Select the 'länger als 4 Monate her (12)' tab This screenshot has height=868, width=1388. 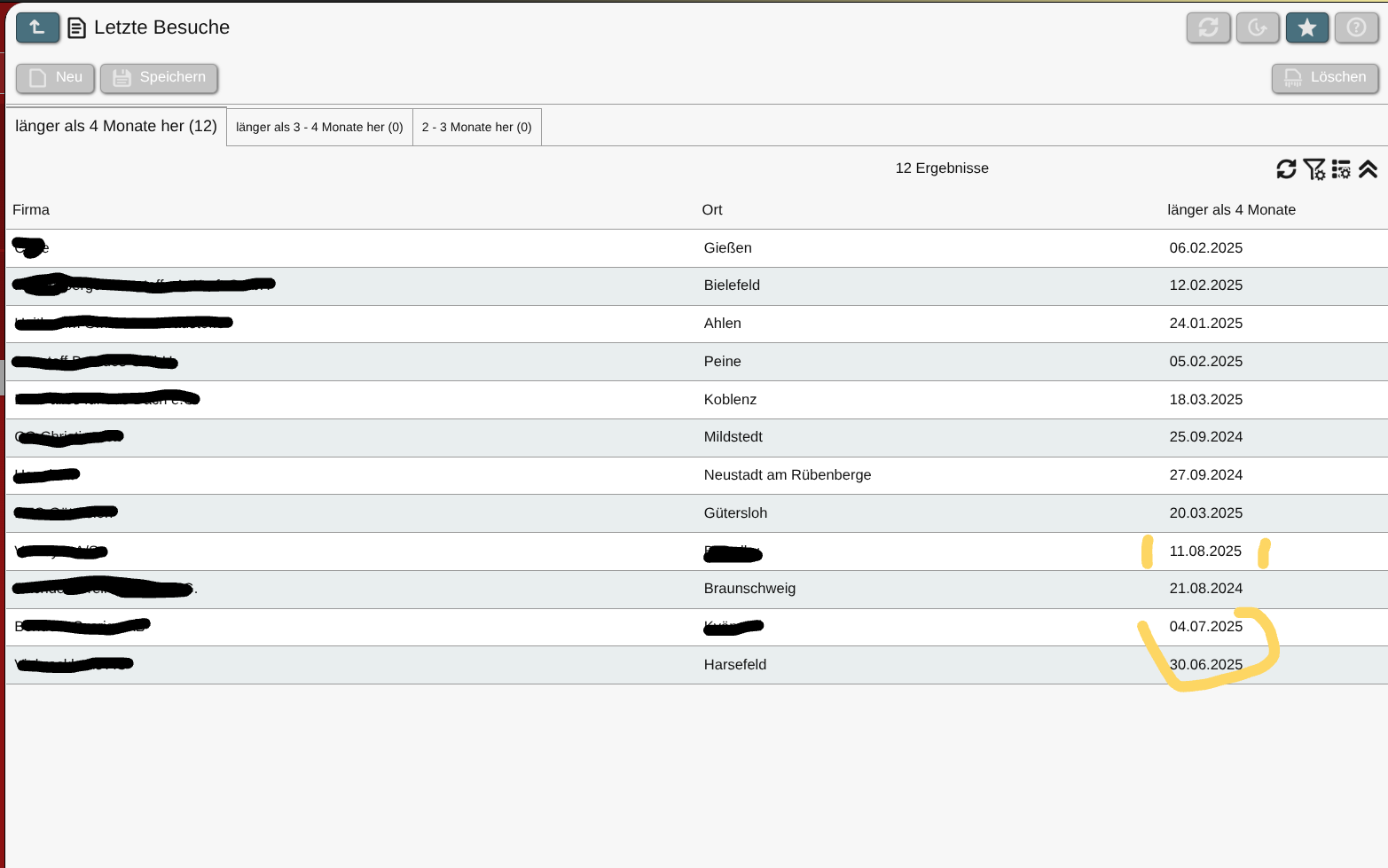[116, 126]
